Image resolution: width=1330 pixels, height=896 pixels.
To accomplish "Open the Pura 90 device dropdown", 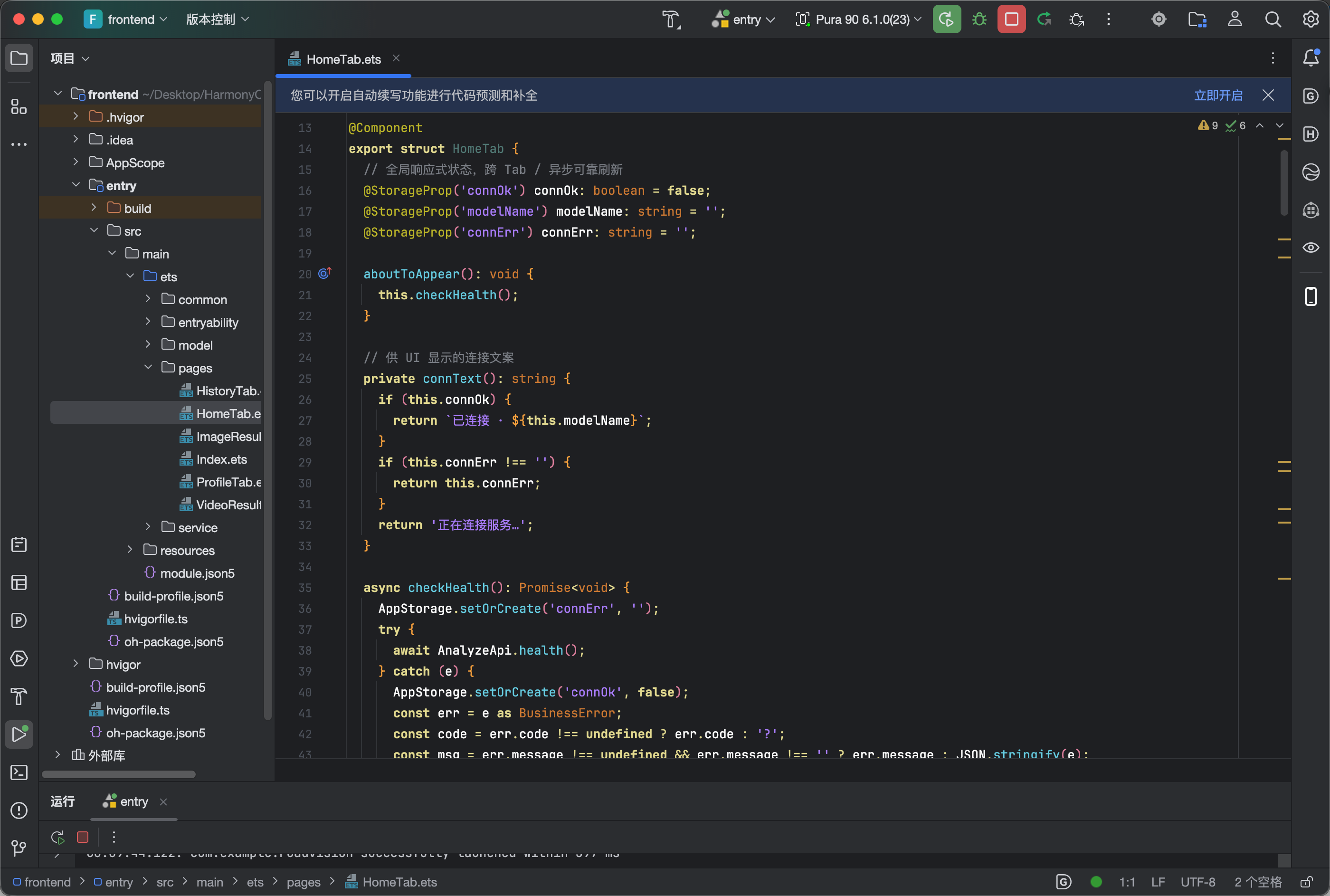I will coord(858,19).
